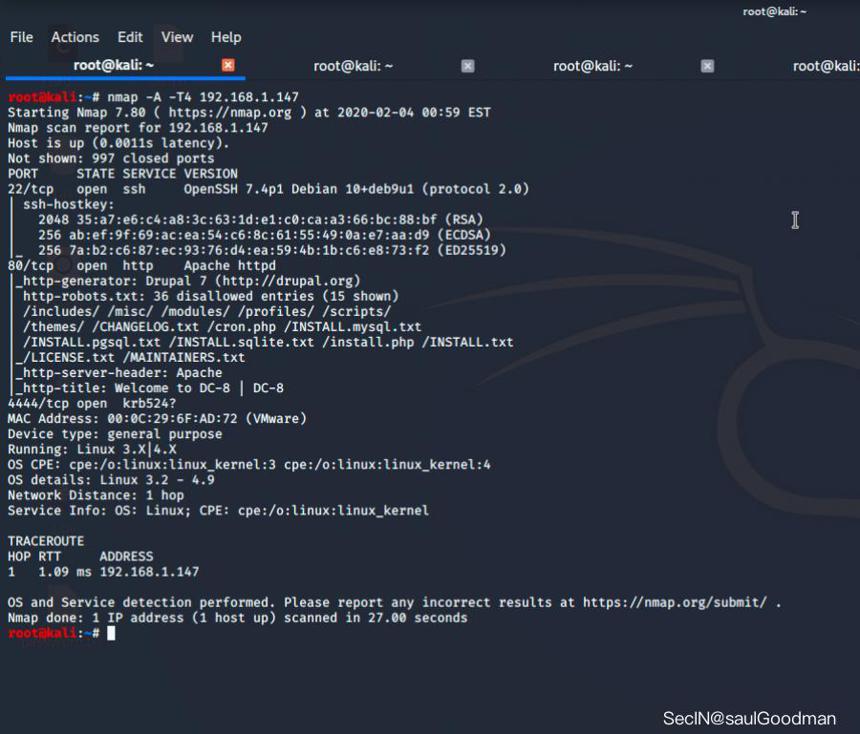Click the 4444/tcp open krb524 line

tap(92, 403)
